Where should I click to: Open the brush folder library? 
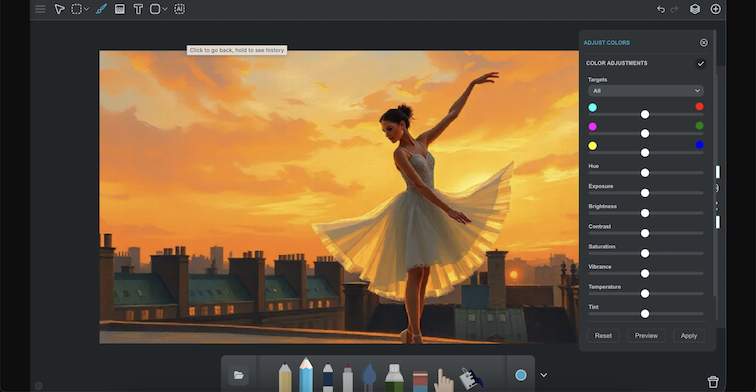click(x=238, y=375)
